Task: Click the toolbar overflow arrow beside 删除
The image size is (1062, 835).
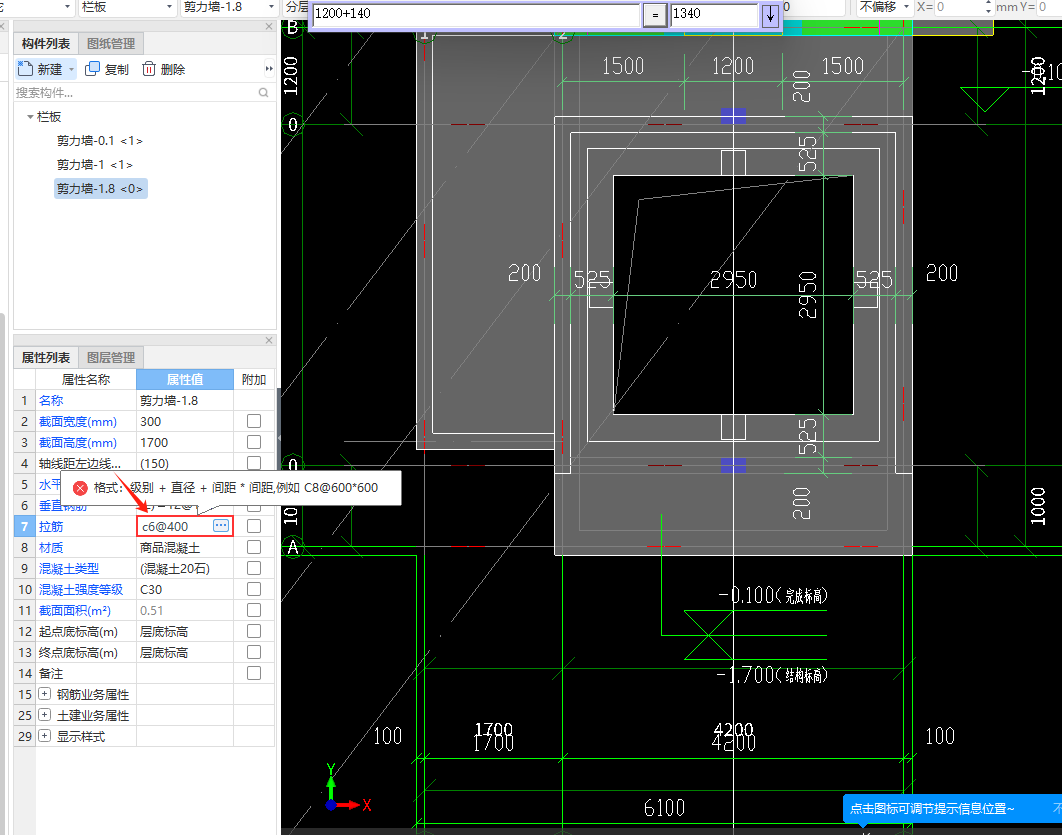Action: pos(269,68)
